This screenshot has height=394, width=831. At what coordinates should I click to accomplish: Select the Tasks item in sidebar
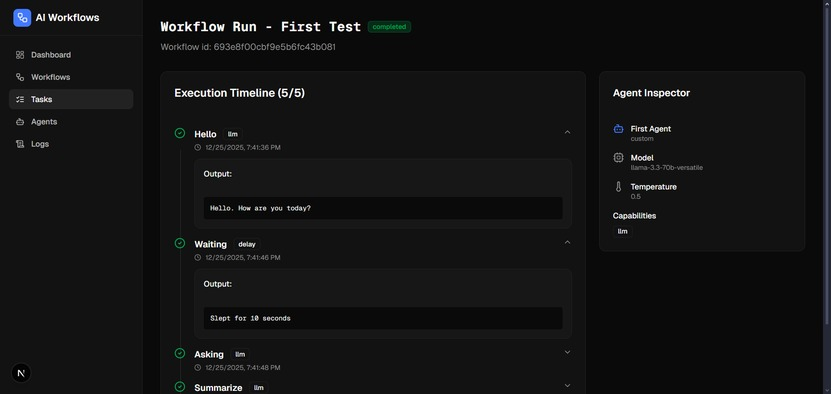[71, 99]
